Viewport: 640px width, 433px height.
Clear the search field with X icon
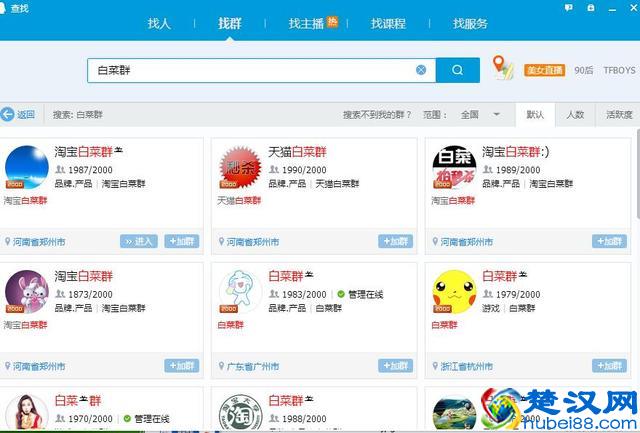tap(421, 70)
